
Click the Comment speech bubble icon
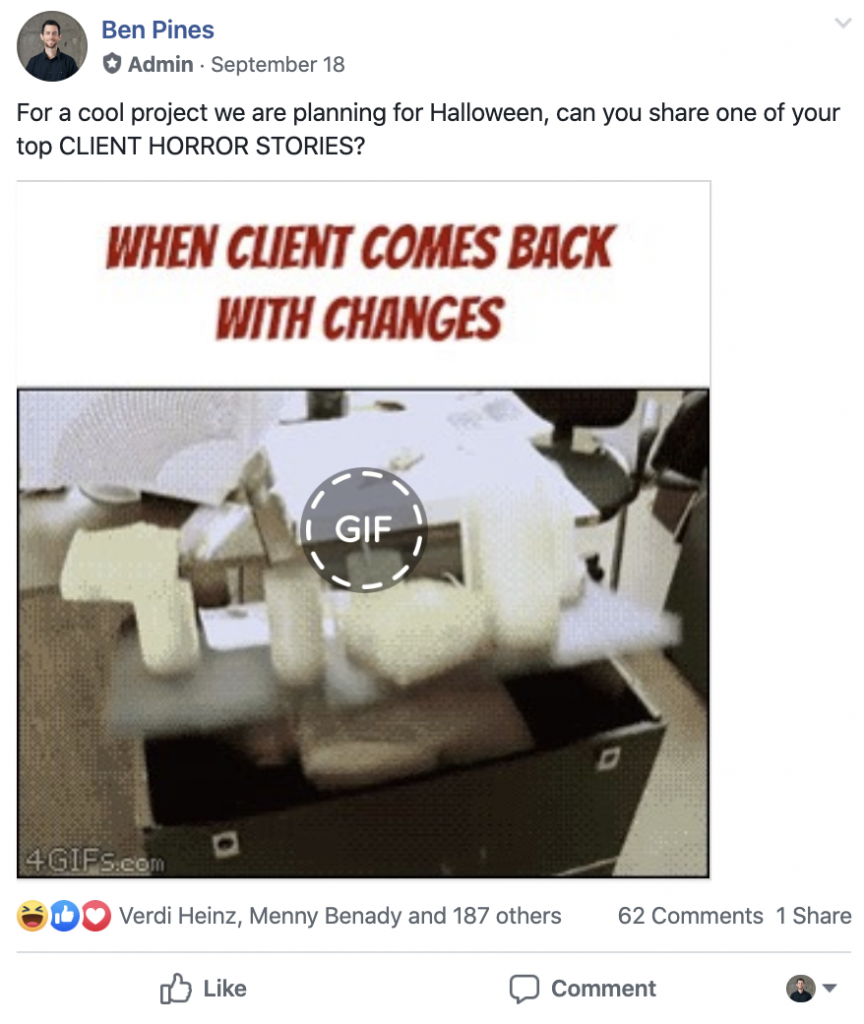point(524,989)
